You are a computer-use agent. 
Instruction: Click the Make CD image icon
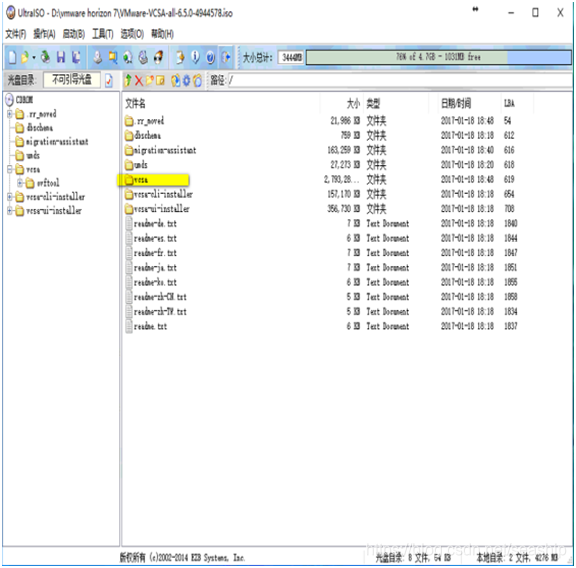97,57
